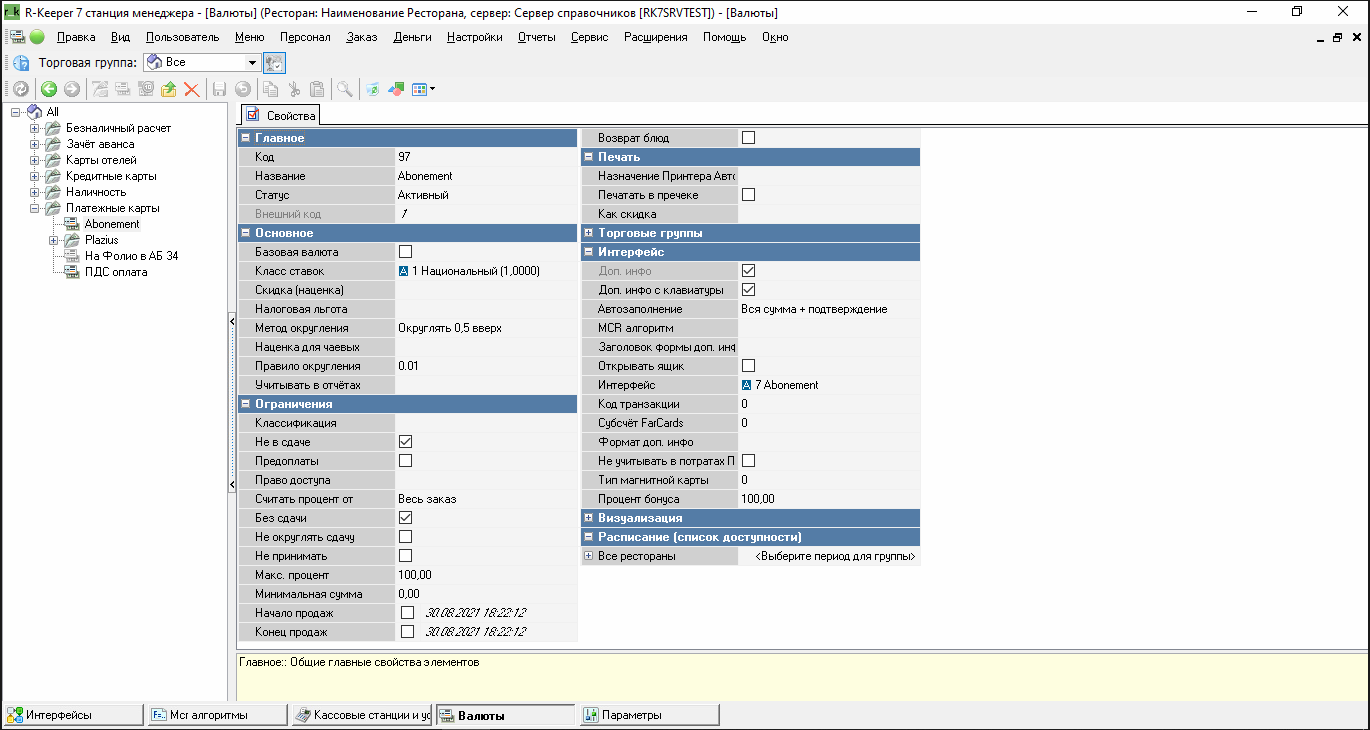Switch to the Параметры window button

(649, 715)
